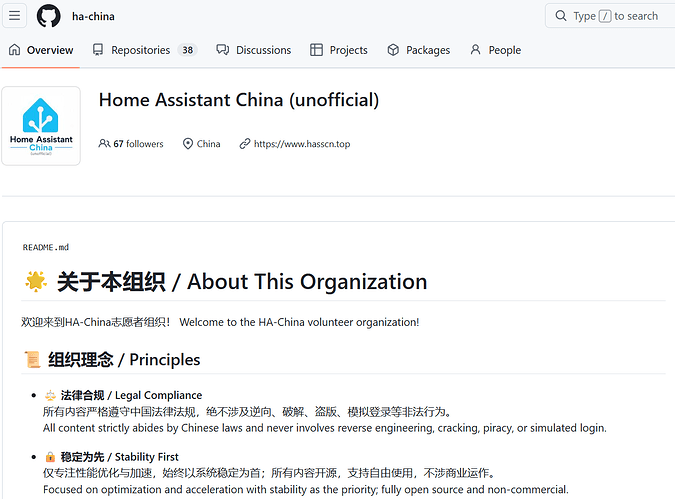
Task: View the People tab
Action: click(495, 50)
